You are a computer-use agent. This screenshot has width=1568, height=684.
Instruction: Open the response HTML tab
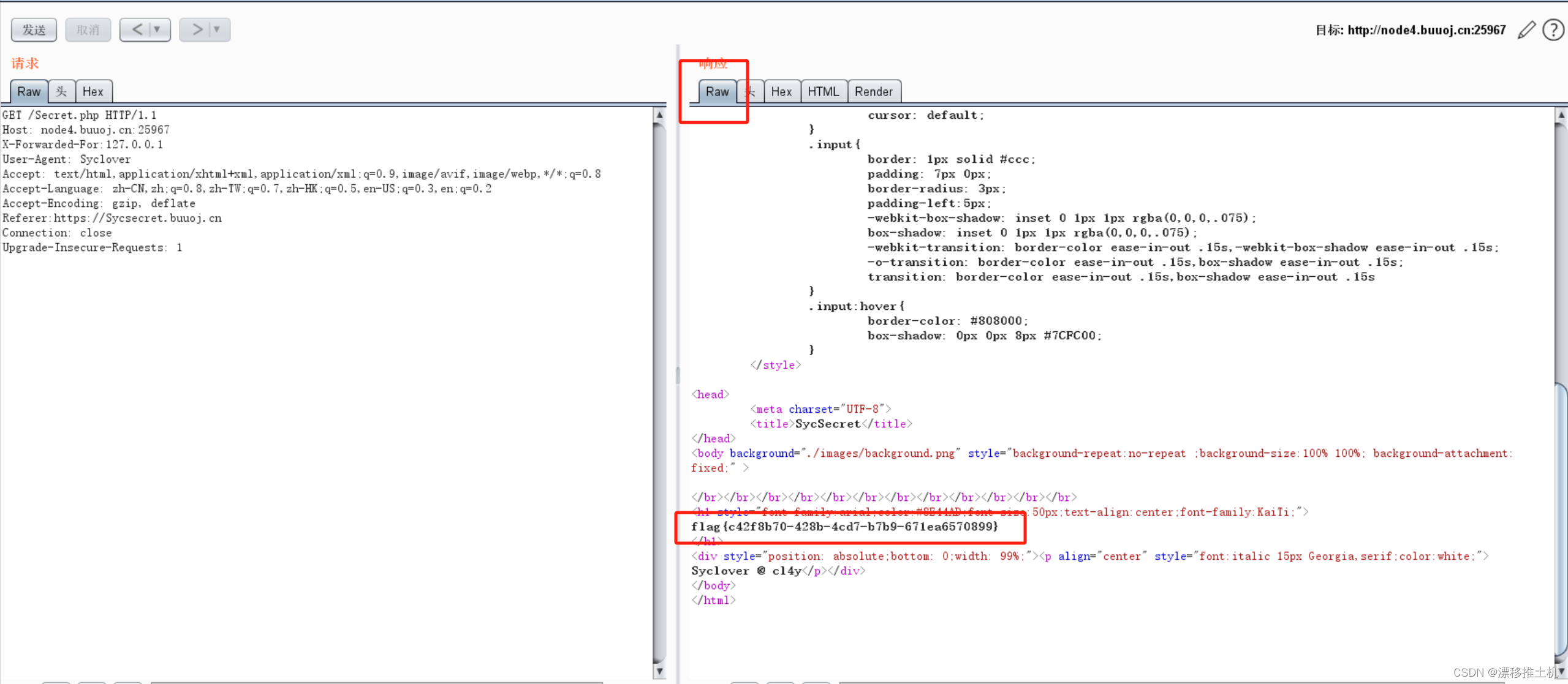point(823,91)
